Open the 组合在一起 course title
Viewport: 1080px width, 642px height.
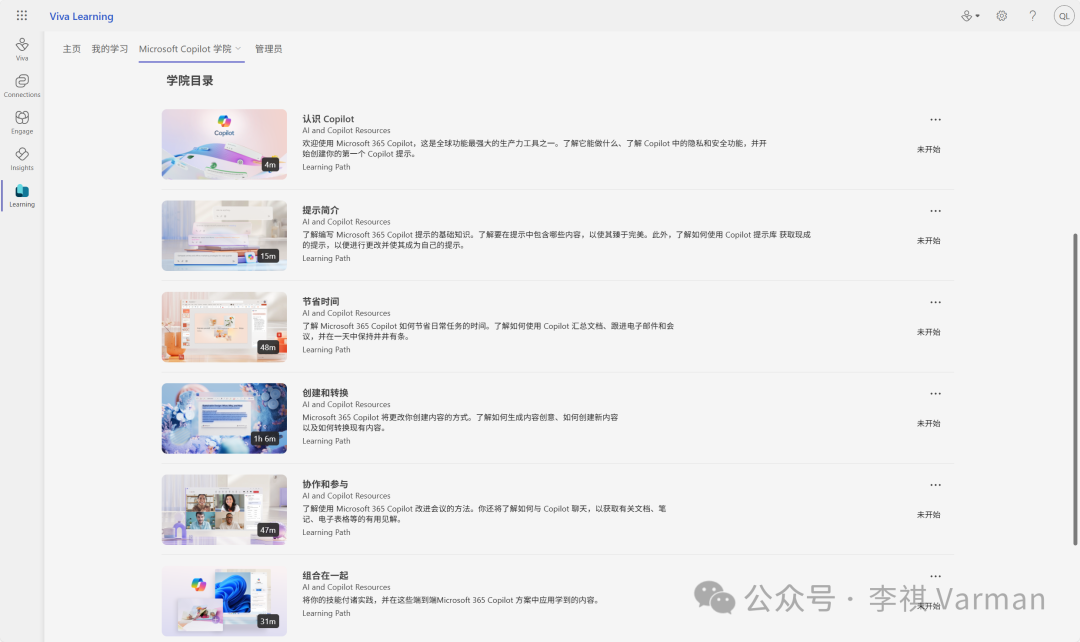pos(325,575)
